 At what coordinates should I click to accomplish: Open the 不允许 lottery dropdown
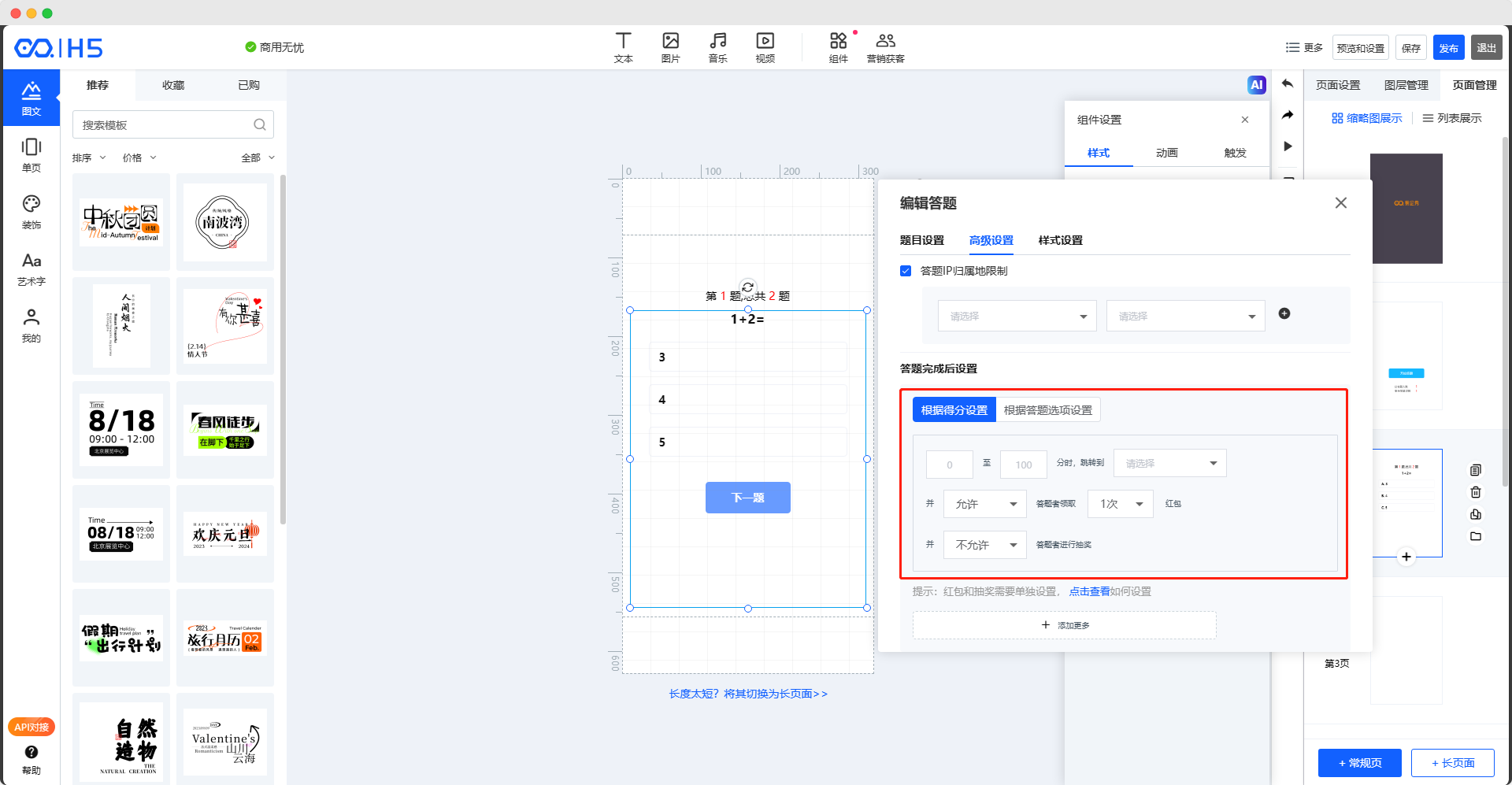click(x=984, y=545)
